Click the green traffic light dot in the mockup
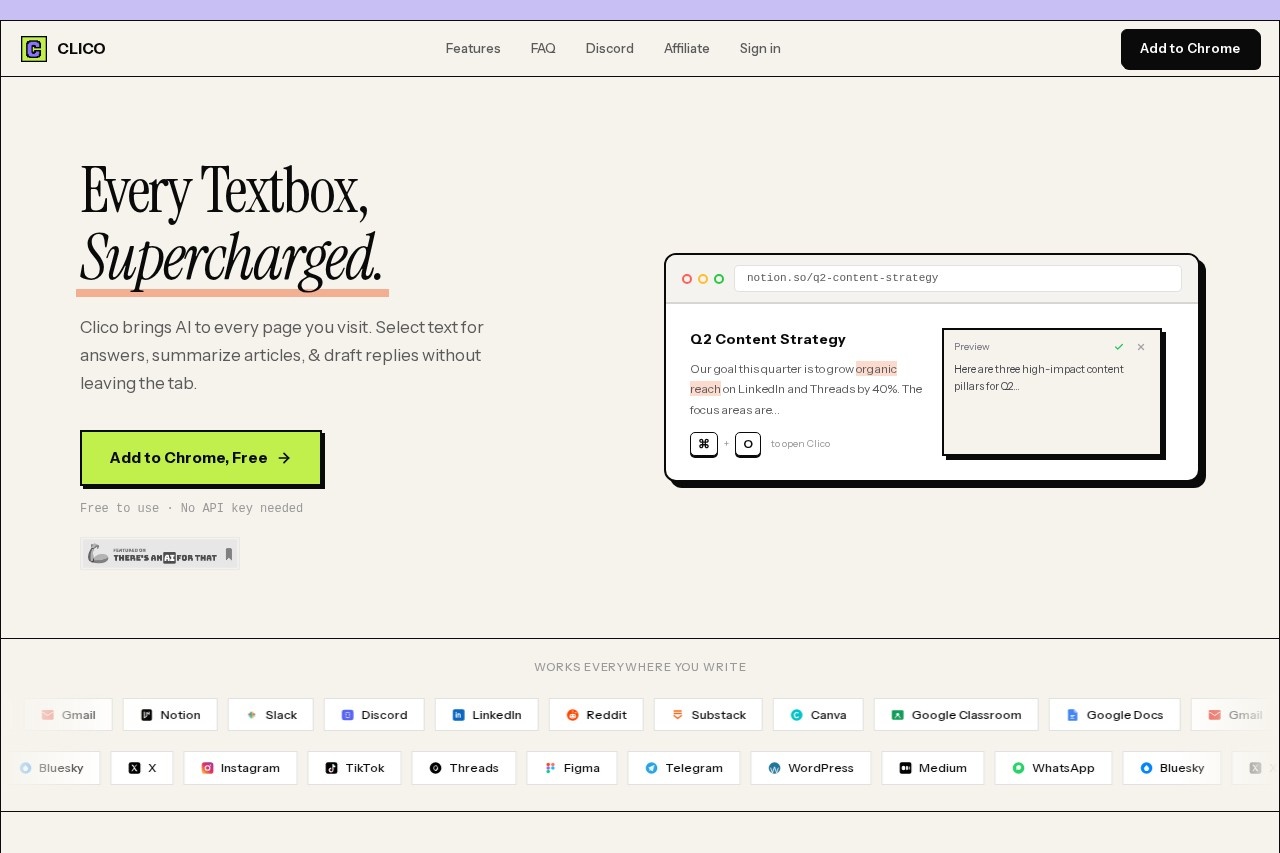This screenshot has height=853, width=1280. pyautogui.click(x=720, y=279)
